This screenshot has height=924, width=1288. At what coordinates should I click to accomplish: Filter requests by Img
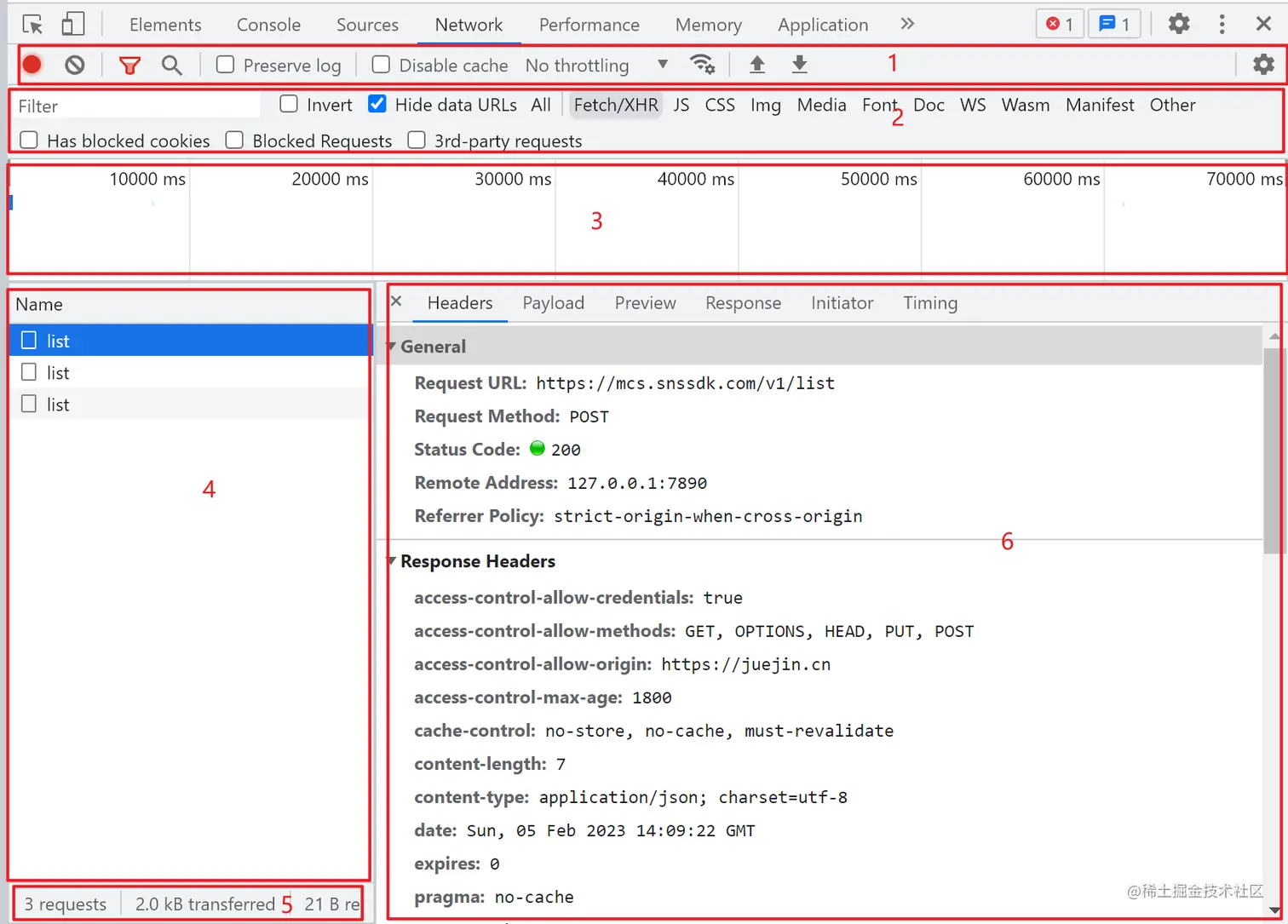(x=765, y=105)
